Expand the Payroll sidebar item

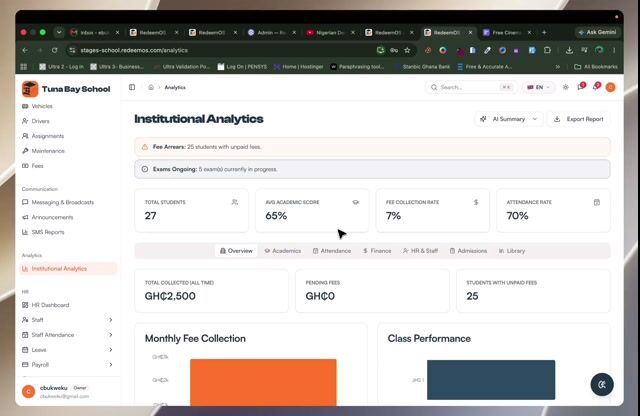tap(67, 365)
